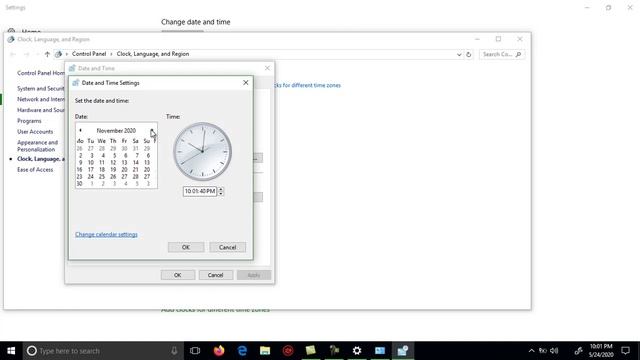This screenshot has width=640, height=360.
Task: Click the taskbar search box
Action: pos(102,351)
